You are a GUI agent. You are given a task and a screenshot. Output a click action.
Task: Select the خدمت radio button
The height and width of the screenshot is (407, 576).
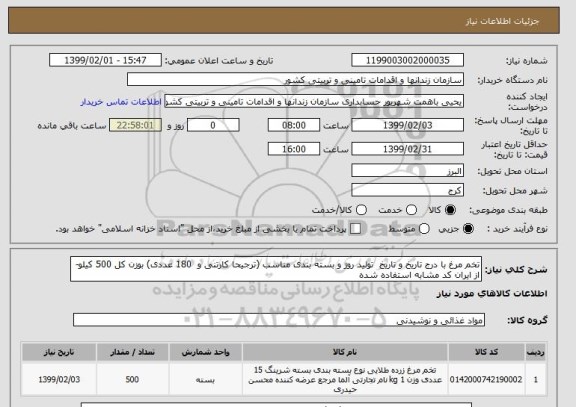pyautogui.click(x=411, y=210)
